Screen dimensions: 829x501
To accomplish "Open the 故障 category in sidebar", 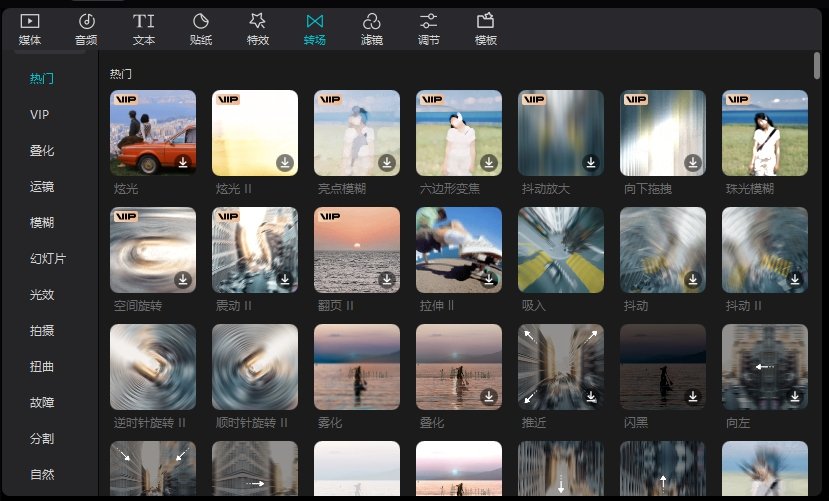I will point(42,402).
